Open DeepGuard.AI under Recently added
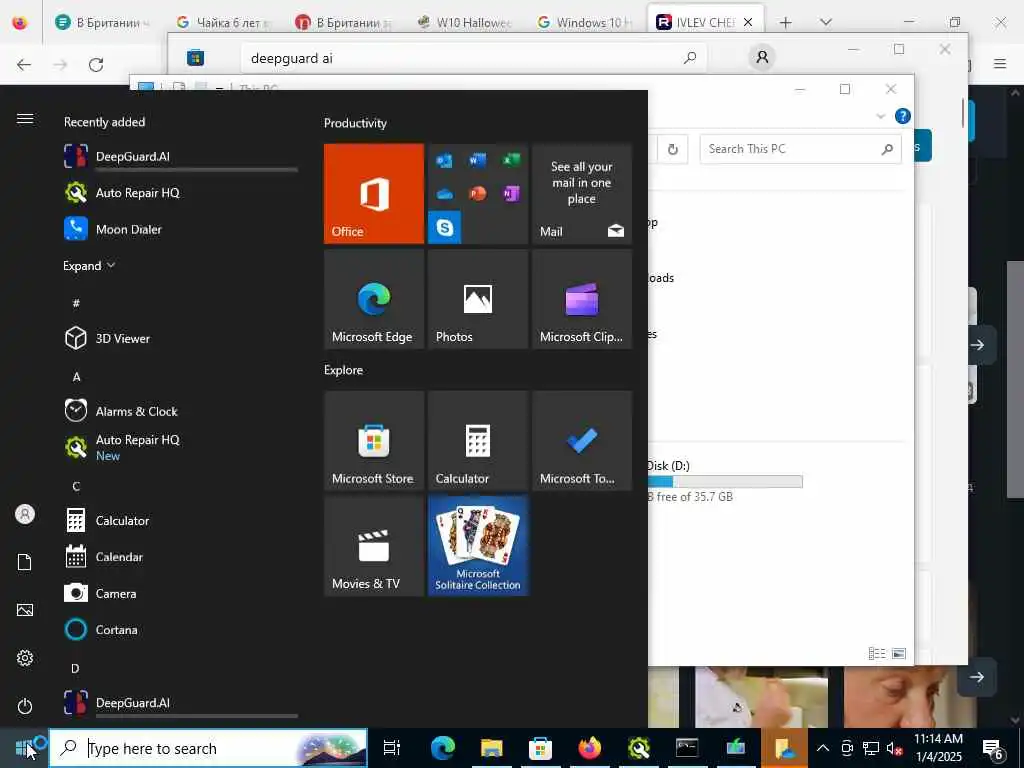The height and width of the screenshot is (768, 1024). click(181, 157)
